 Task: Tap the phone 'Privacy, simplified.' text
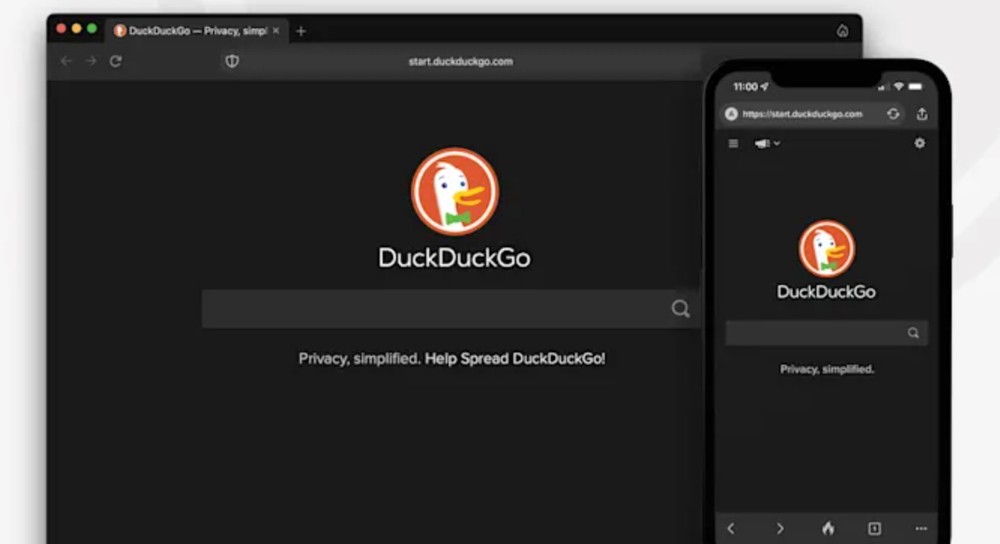827,369
